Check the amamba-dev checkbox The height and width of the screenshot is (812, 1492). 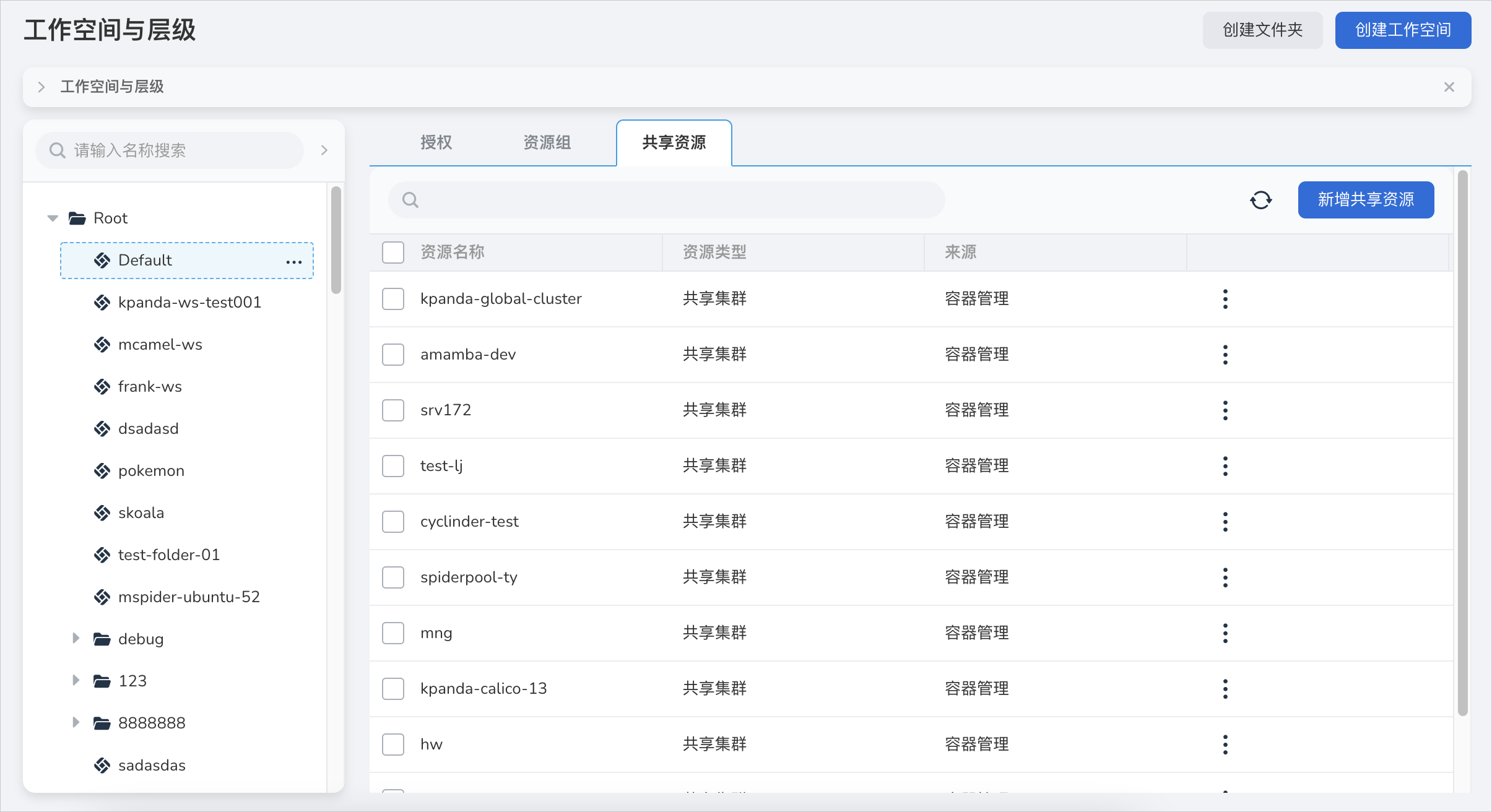pyautogui.click(x=393, y=355)
